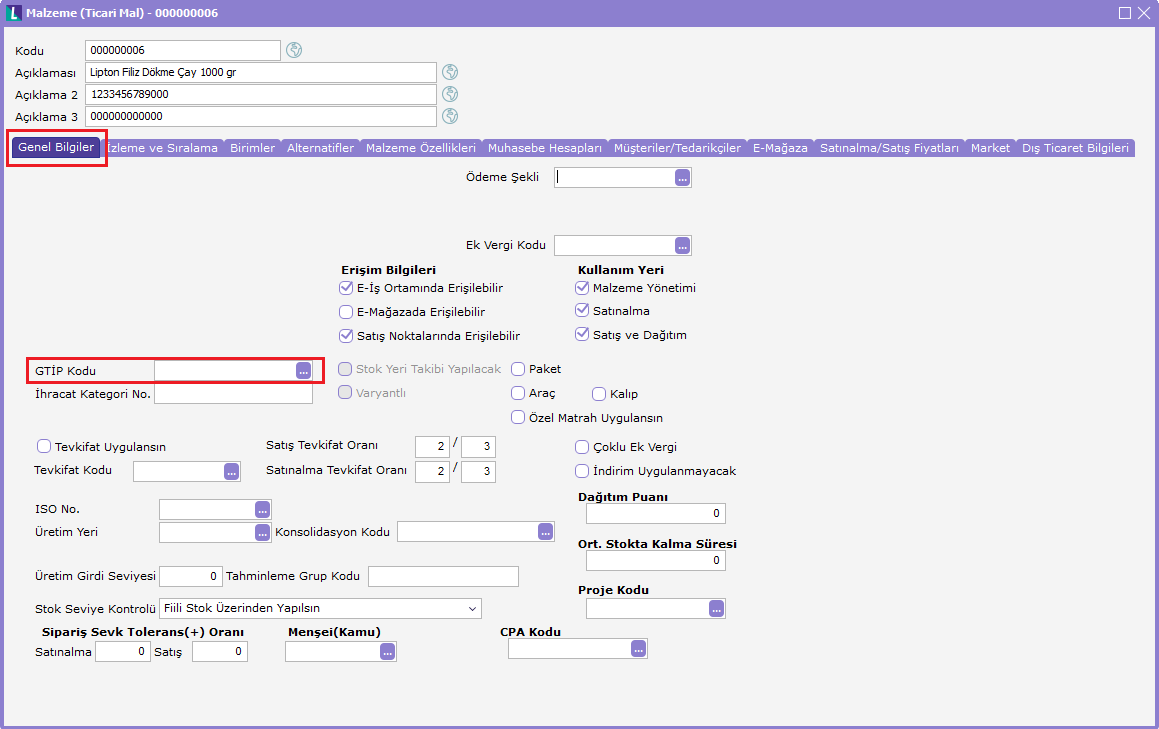Open the Ek Vergi Kodu lookup button
The width and height of the screenshot is (1159, 729).
point(683,245)
